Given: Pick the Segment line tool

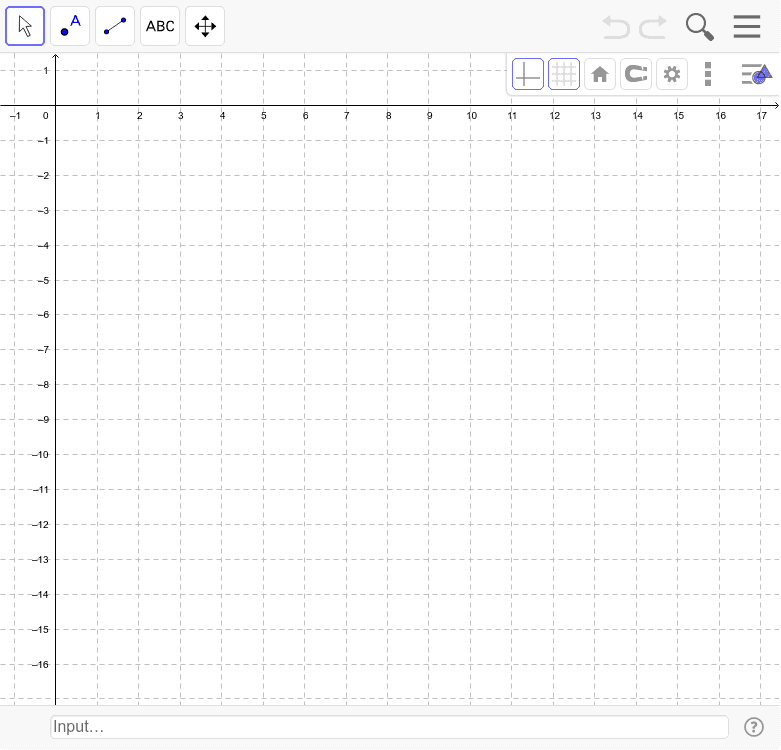Looking at the screenshot, I should (115, 26).
